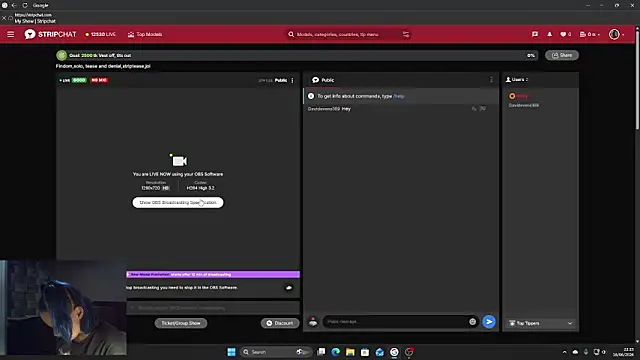Open Chrome from the taskbar
The width and height of the screenshot is (640, 360).
[394, 352]
